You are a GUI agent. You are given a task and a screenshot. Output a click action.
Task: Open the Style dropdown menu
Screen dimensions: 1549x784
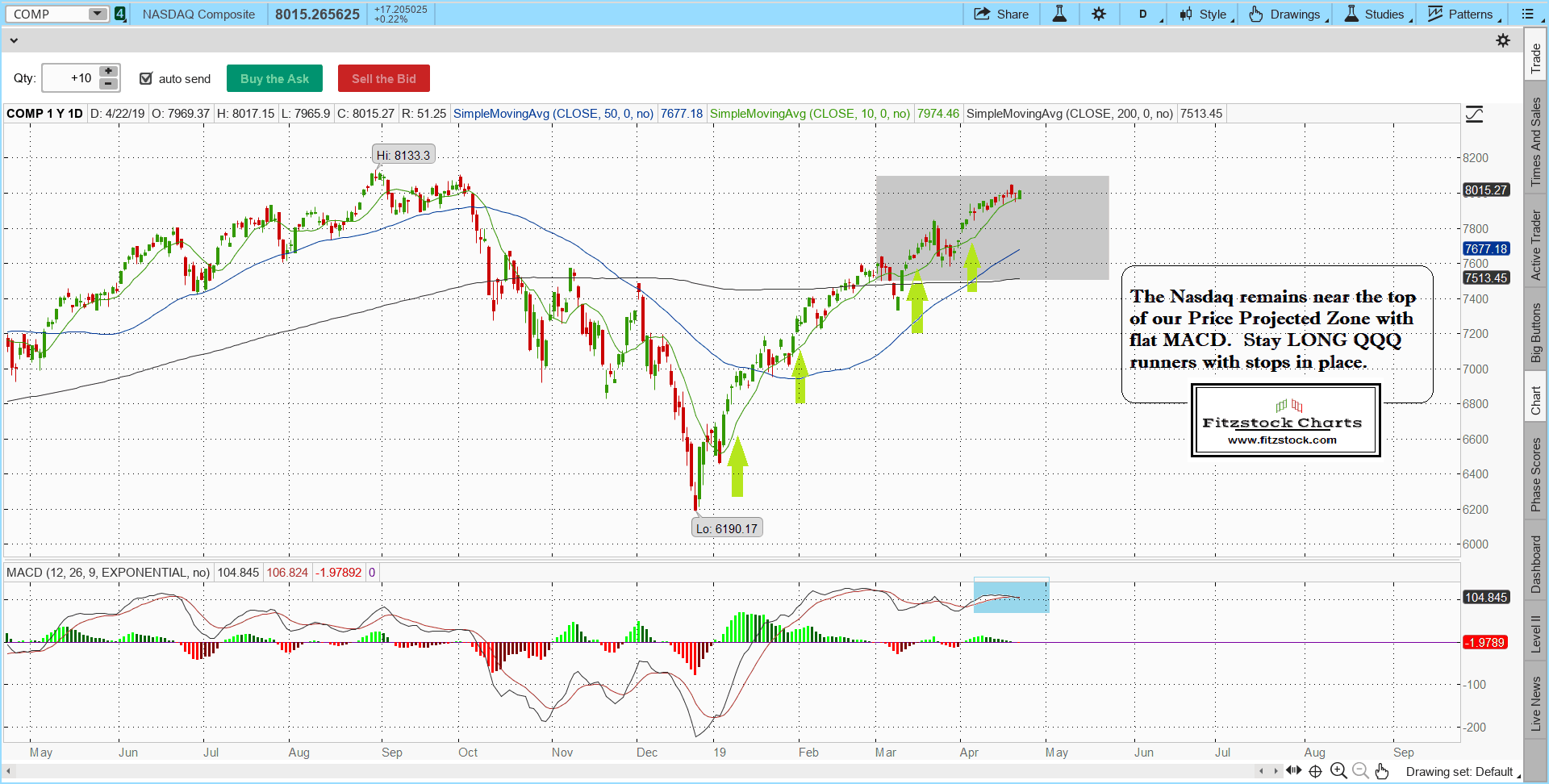[x=1206, y=14]
